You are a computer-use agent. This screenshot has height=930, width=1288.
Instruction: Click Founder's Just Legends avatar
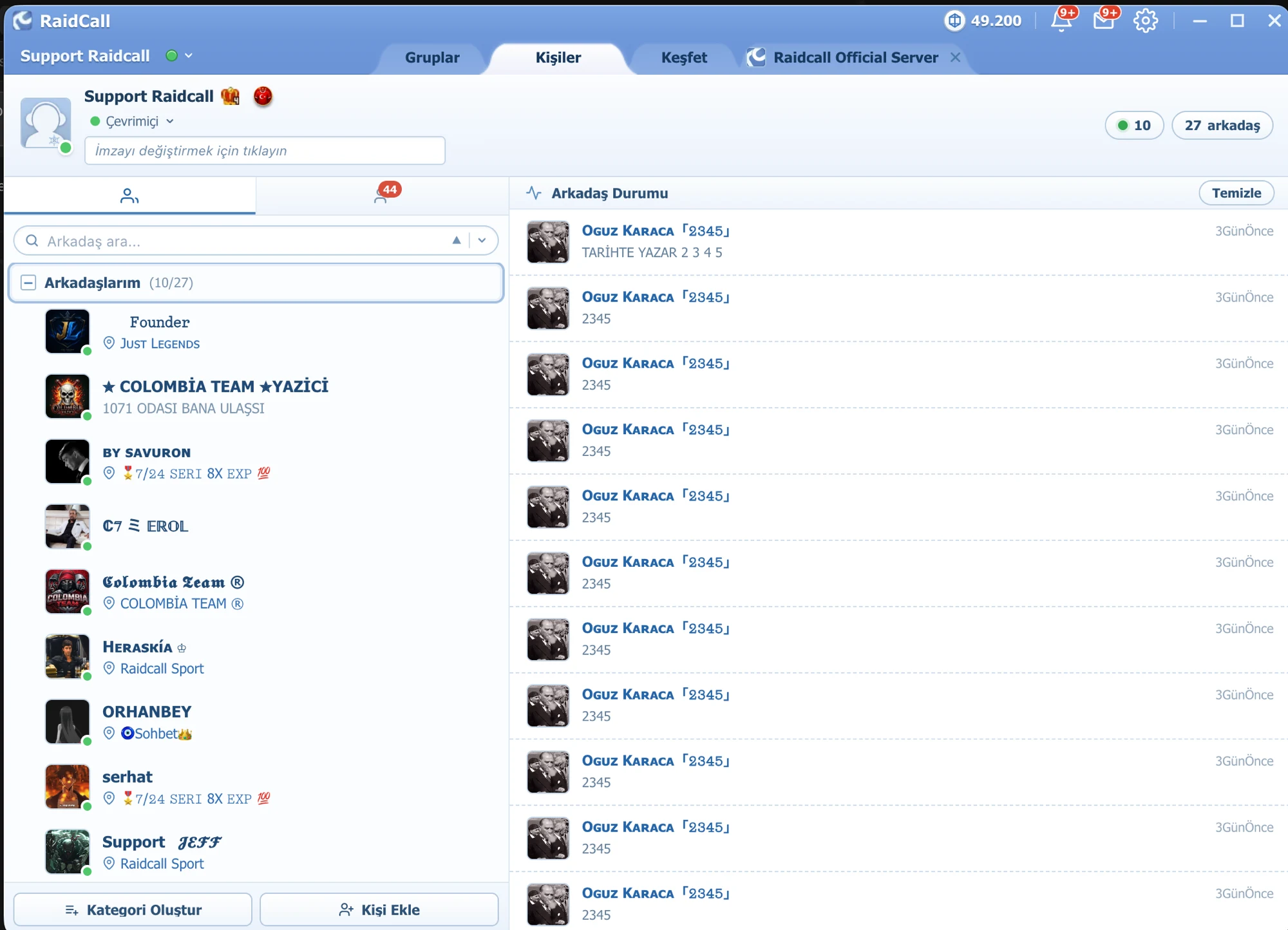point(68,331)
